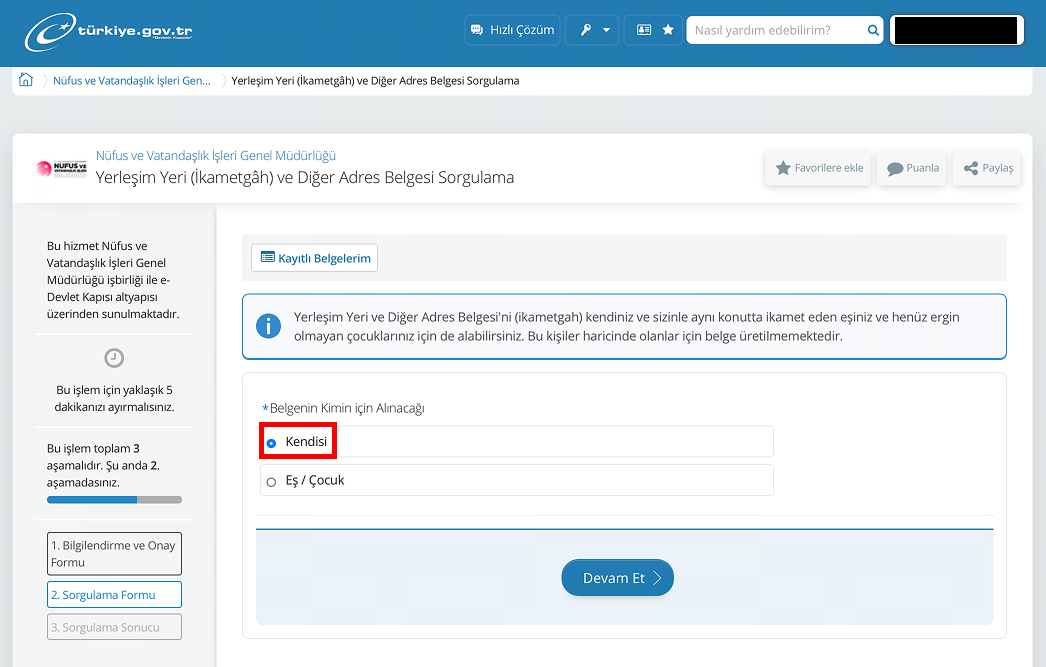Select step 2 Sorgulama Formu

coord(114,594)
